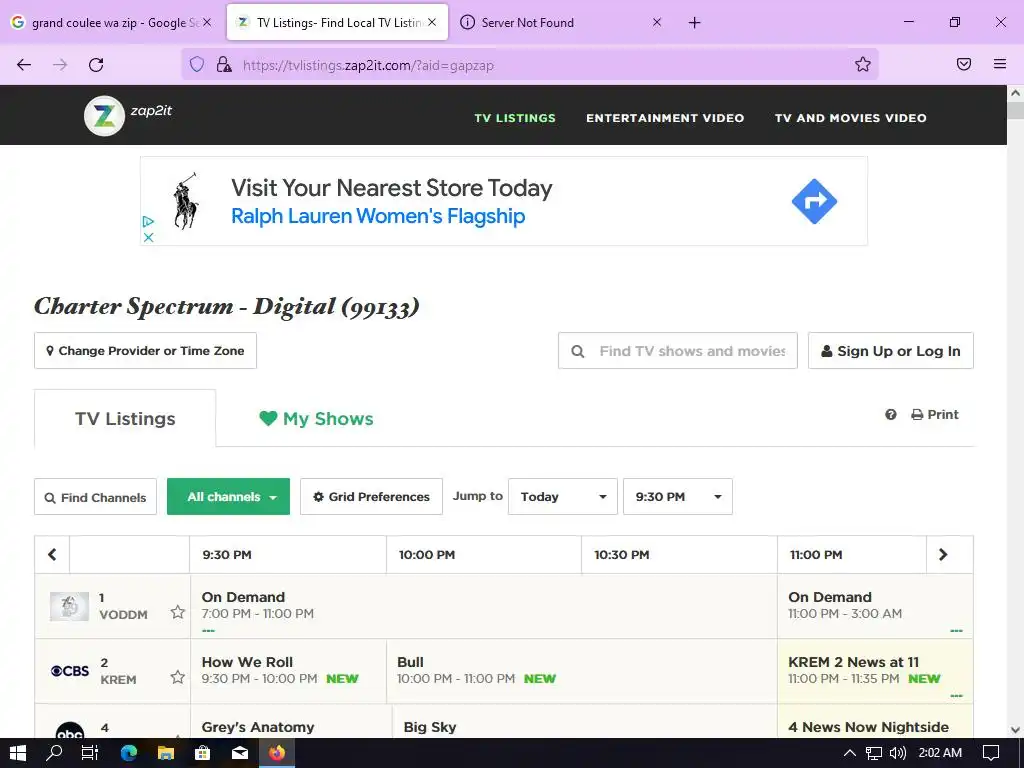Screen dimensions: 1024x768
Task: Reload the page with the refresh icon
Action: (96, 65)
